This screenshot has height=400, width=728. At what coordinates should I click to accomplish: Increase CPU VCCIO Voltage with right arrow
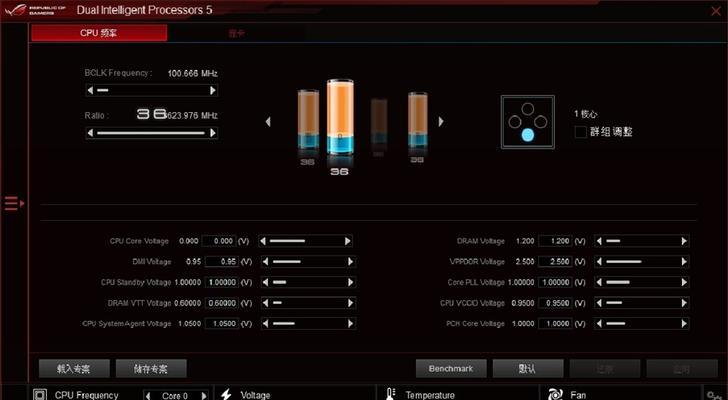684,303
